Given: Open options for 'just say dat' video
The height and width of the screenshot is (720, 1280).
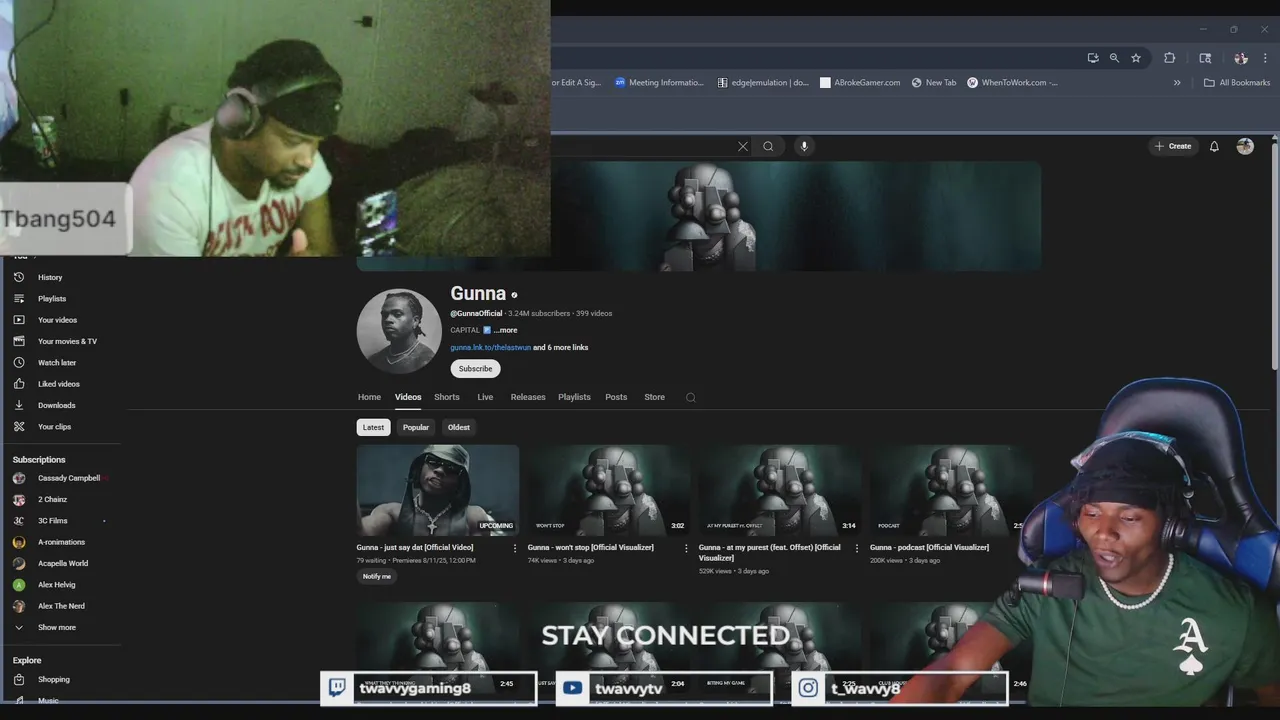Looking at the screenshot, I should [x=515, y=548].
